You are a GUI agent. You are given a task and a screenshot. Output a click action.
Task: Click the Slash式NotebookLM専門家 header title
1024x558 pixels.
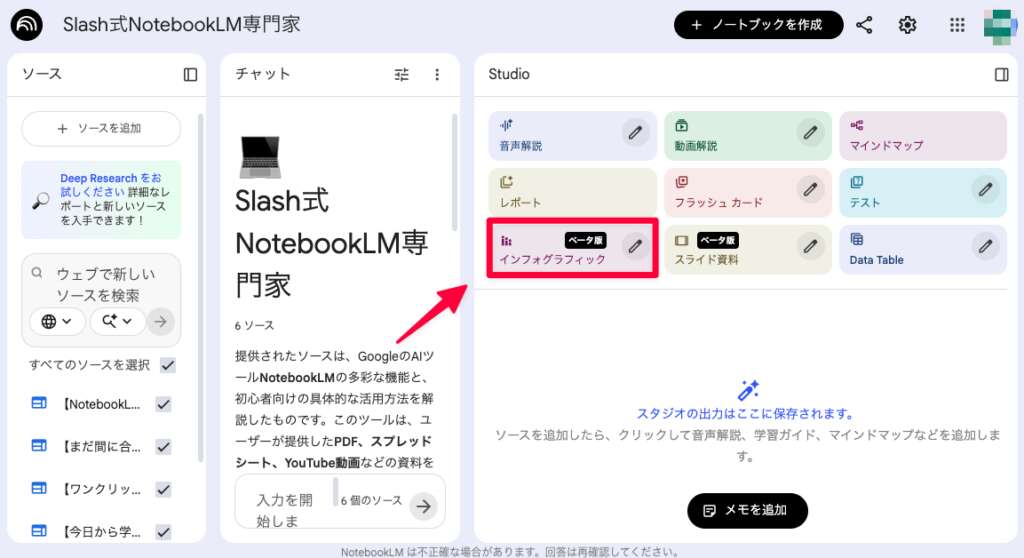click(x=182, y=25)
